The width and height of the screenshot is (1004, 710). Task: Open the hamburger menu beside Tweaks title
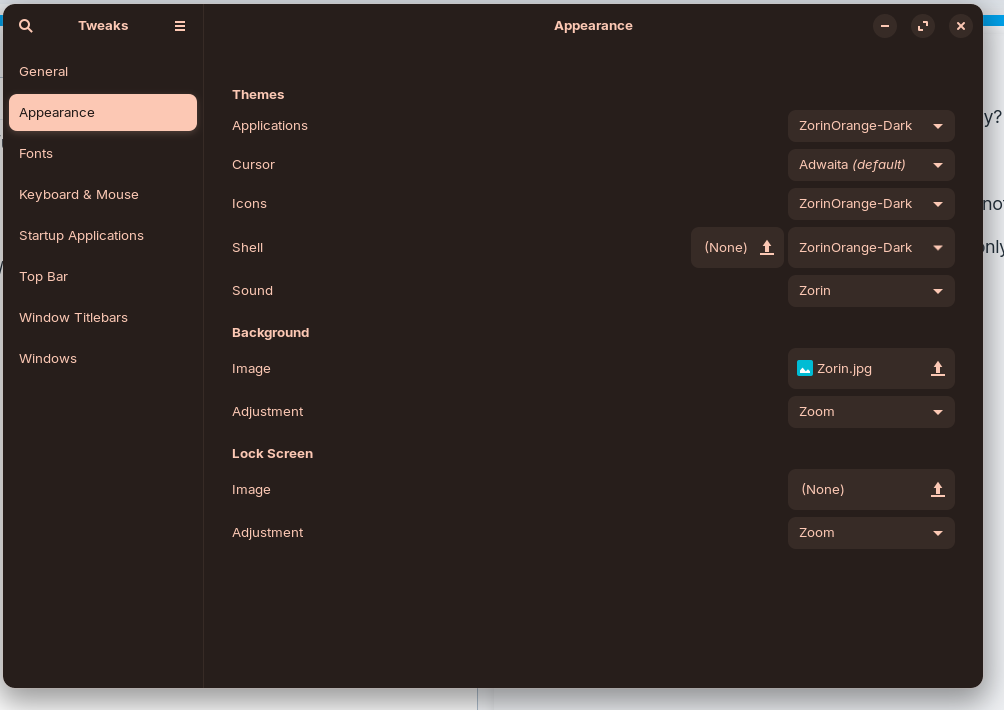(180, 26)
